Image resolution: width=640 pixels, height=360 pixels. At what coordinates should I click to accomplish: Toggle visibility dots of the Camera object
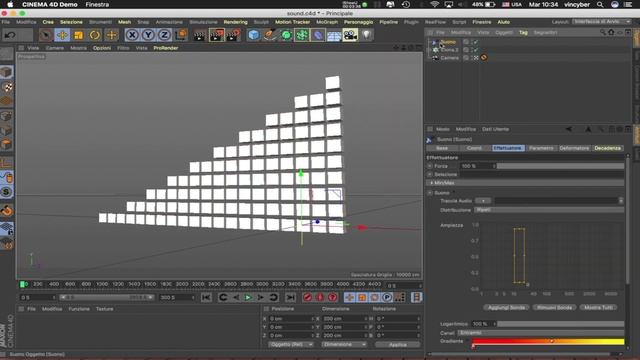(x=471, y=58)
